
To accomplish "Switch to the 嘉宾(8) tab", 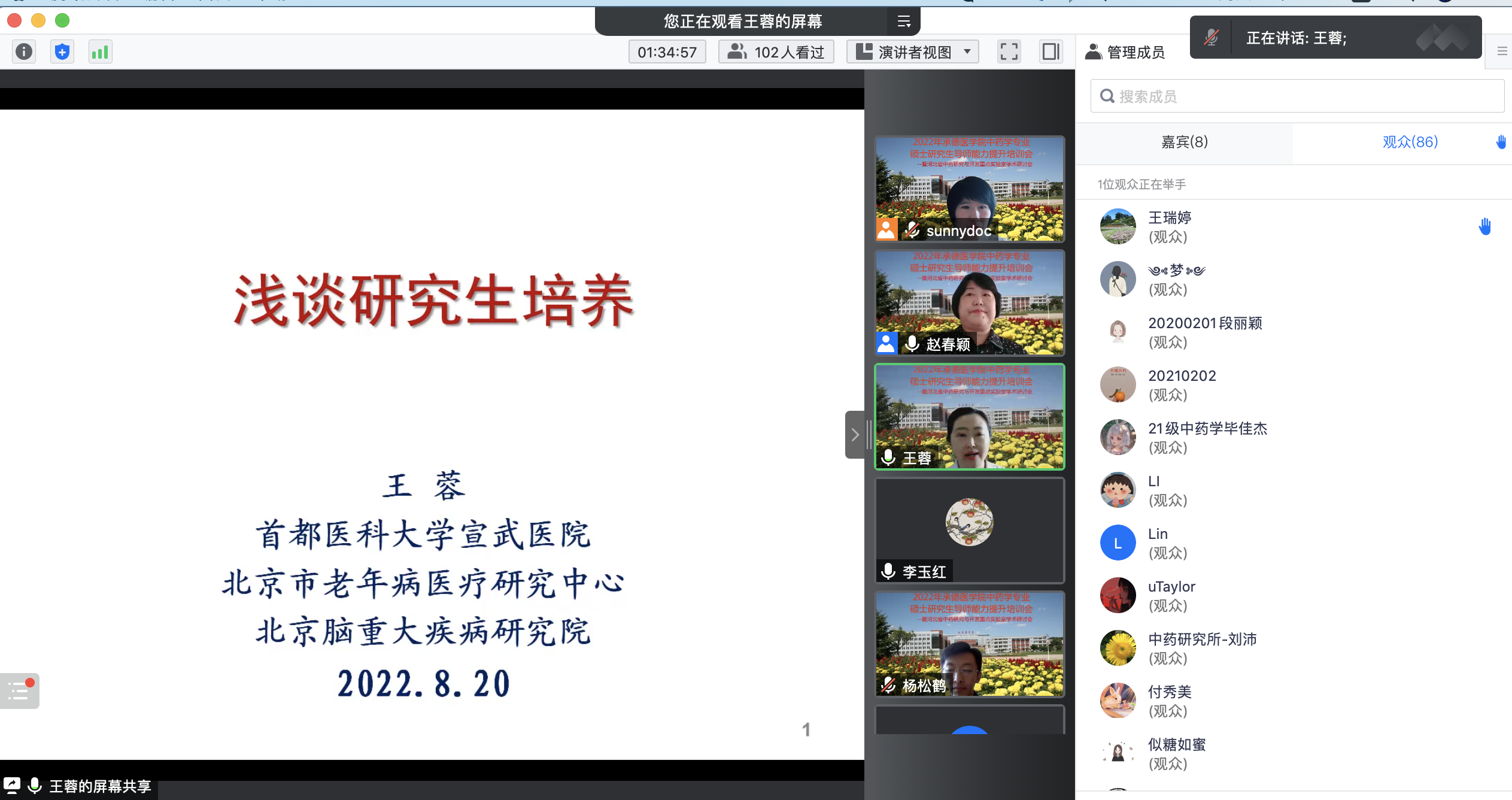I will (1184, 142).
